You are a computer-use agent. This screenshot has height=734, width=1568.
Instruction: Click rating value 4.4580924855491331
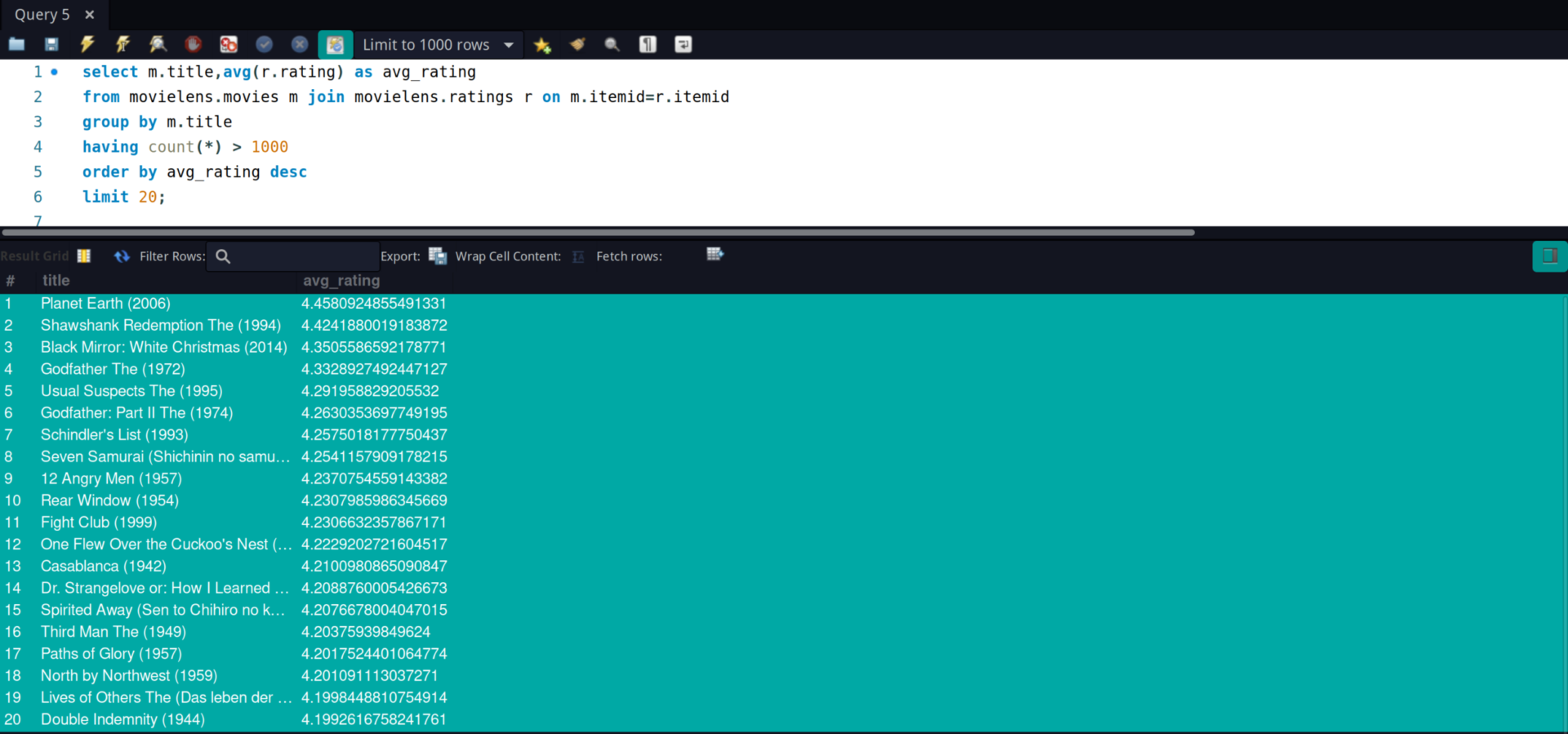pos(374,304)
